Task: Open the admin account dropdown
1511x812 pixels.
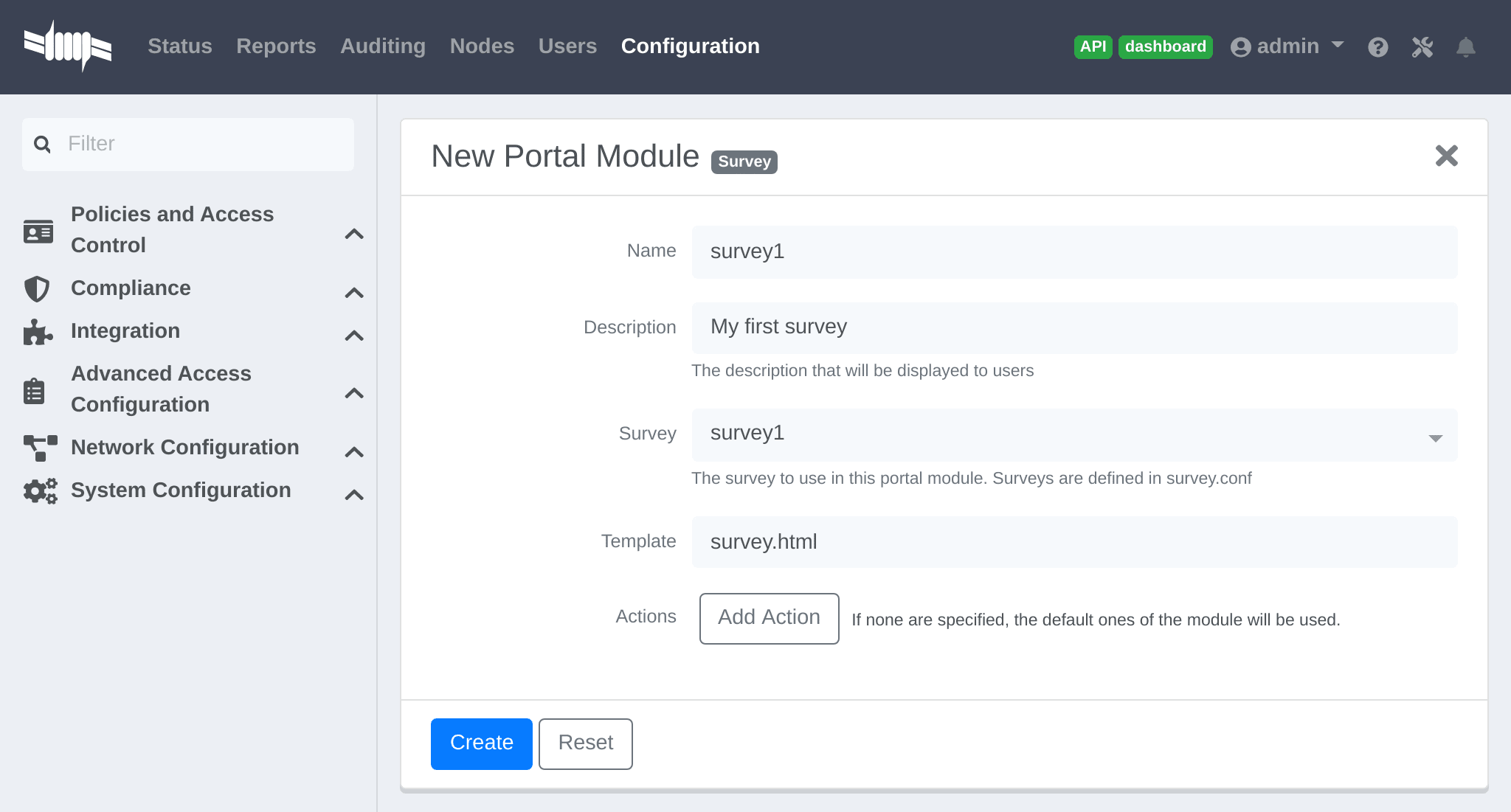Action: click(x=1338, y=46)
